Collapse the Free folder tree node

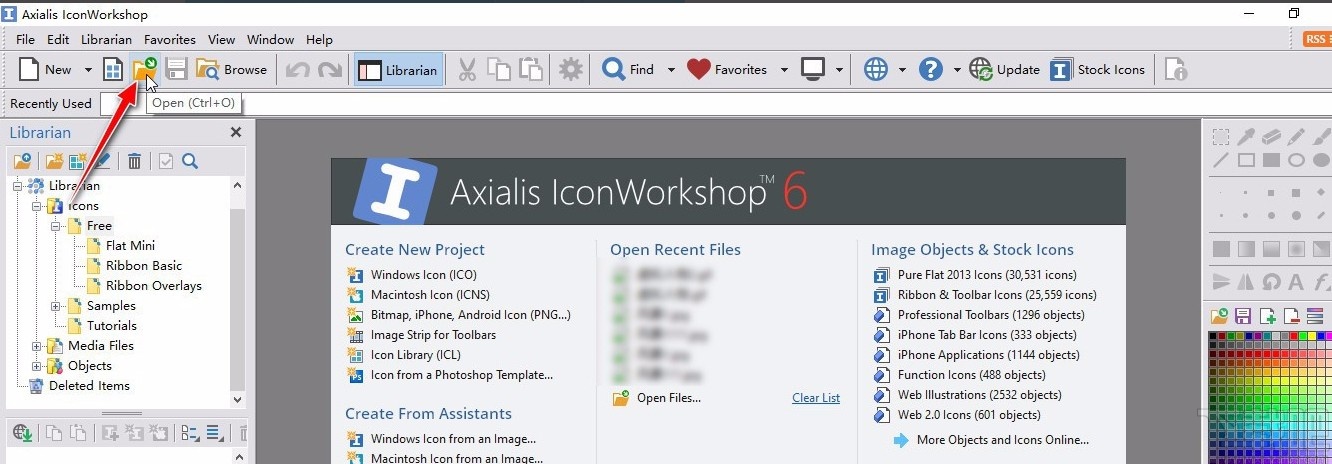coord(57,226)
